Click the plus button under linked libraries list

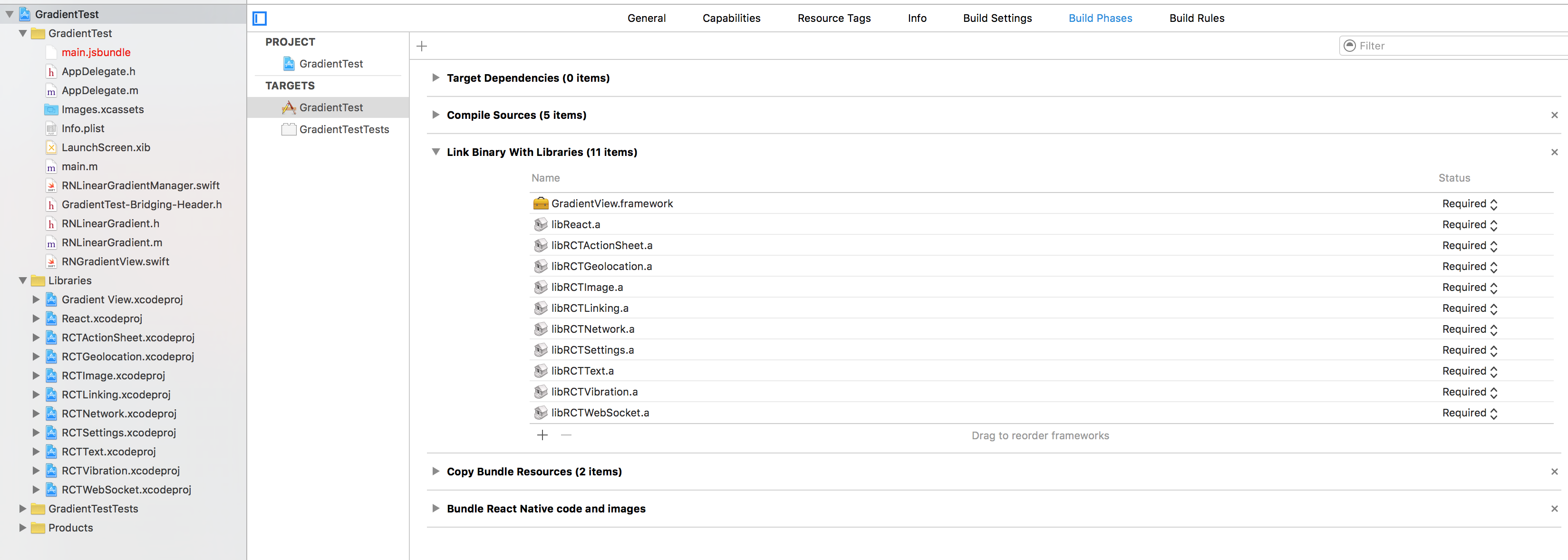click(542, 435)
